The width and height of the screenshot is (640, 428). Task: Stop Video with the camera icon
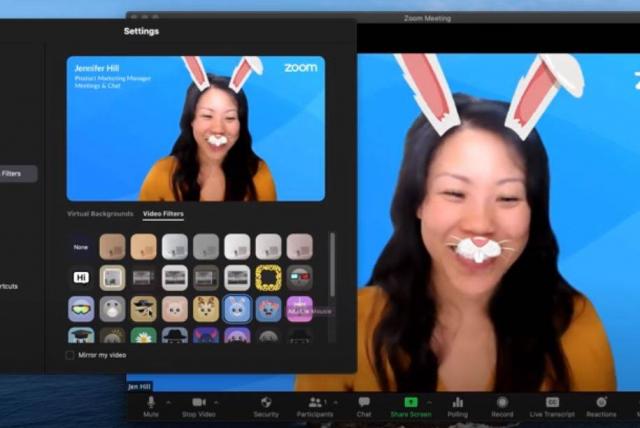click(x=199, y=406)
